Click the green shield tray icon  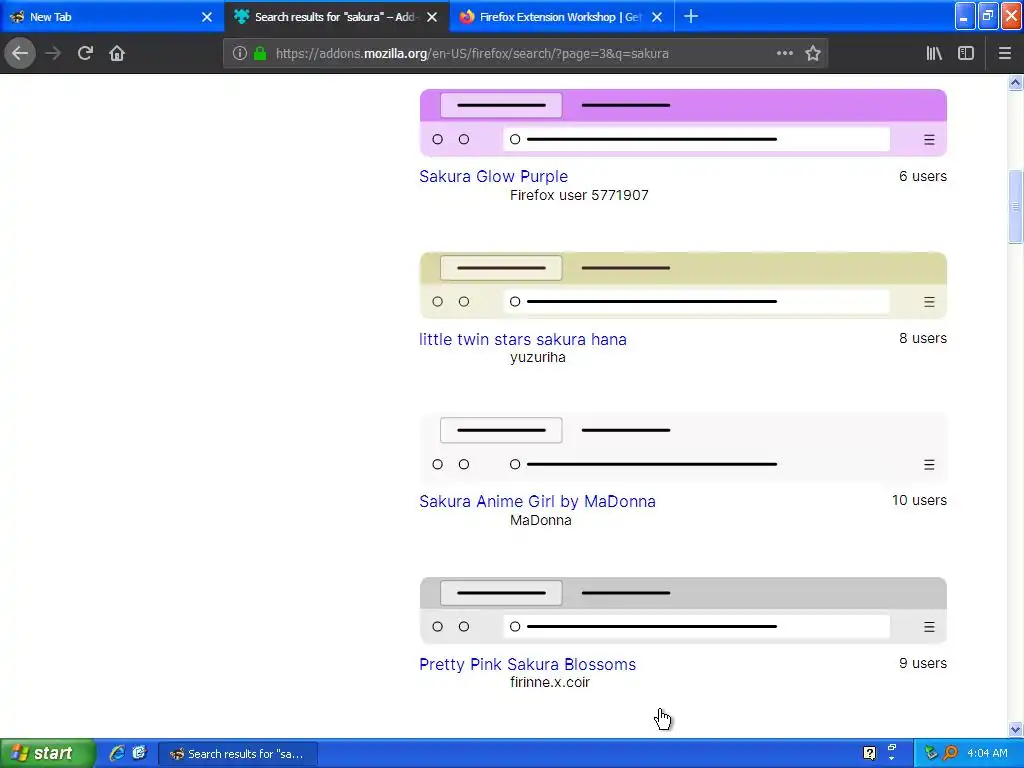click(931, 753)
